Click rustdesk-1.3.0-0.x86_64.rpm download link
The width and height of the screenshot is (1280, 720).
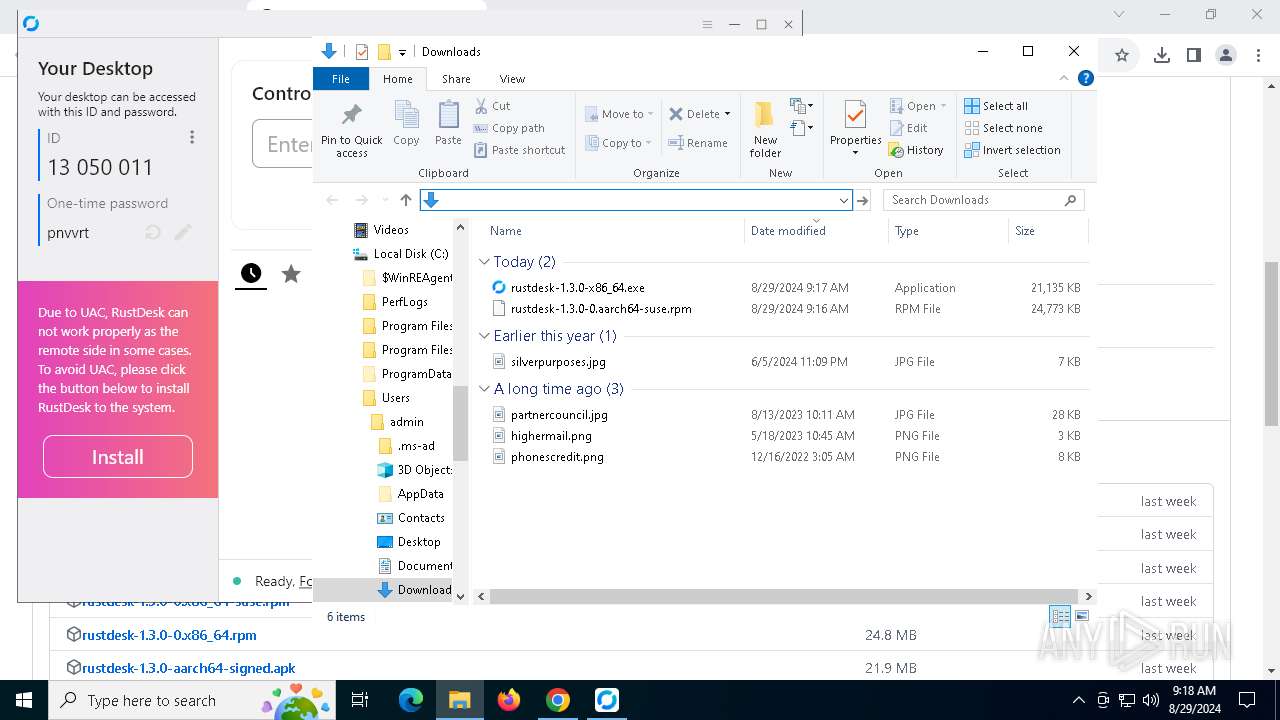pos(169,635)
